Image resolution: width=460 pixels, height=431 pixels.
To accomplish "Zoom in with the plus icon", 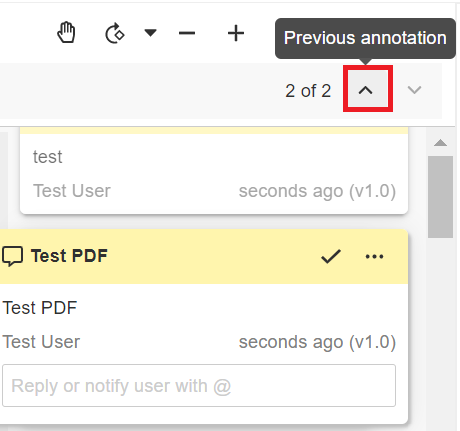I will point(236,33).
